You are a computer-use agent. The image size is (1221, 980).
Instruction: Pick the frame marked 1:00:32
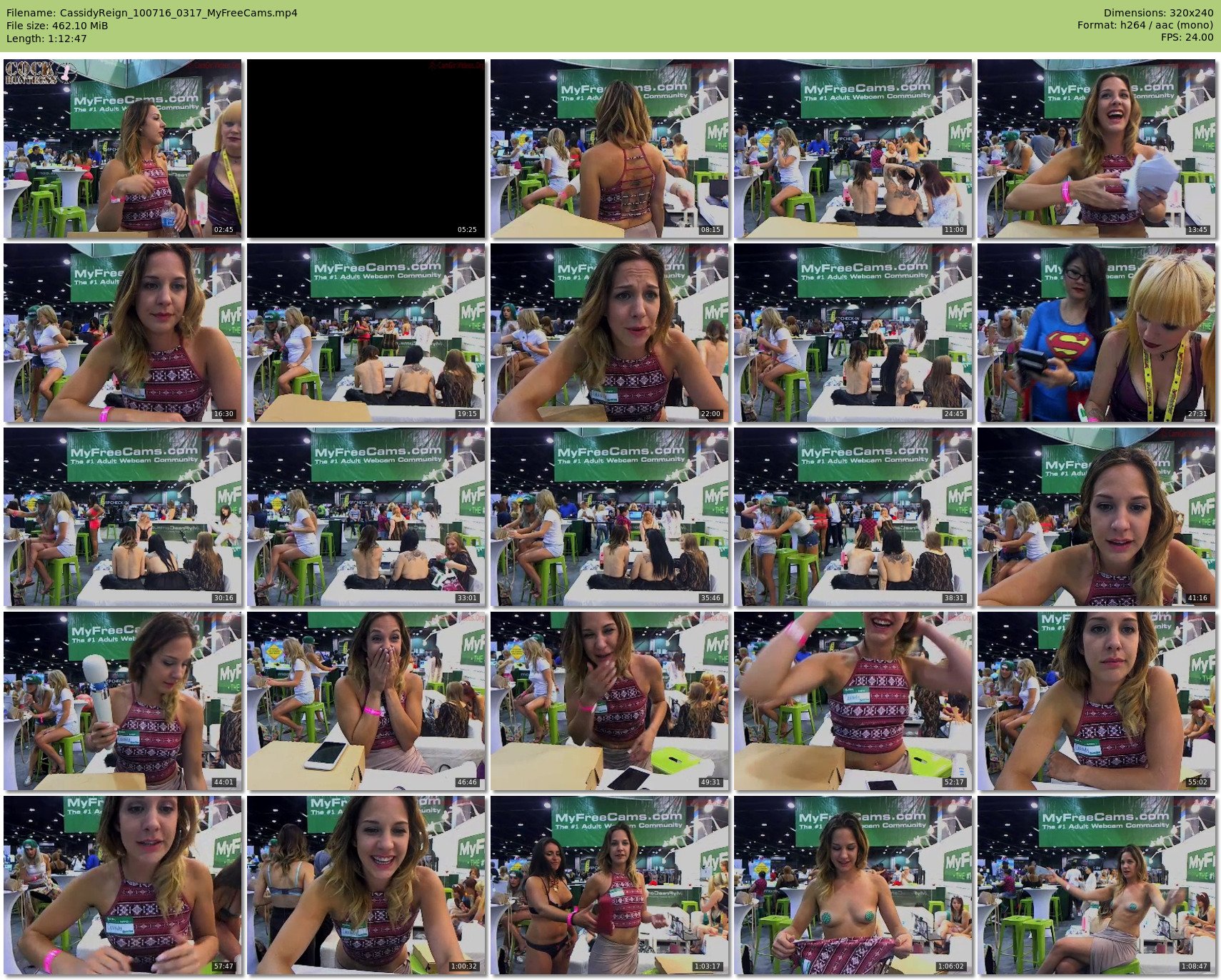click(x=366, y=885)
